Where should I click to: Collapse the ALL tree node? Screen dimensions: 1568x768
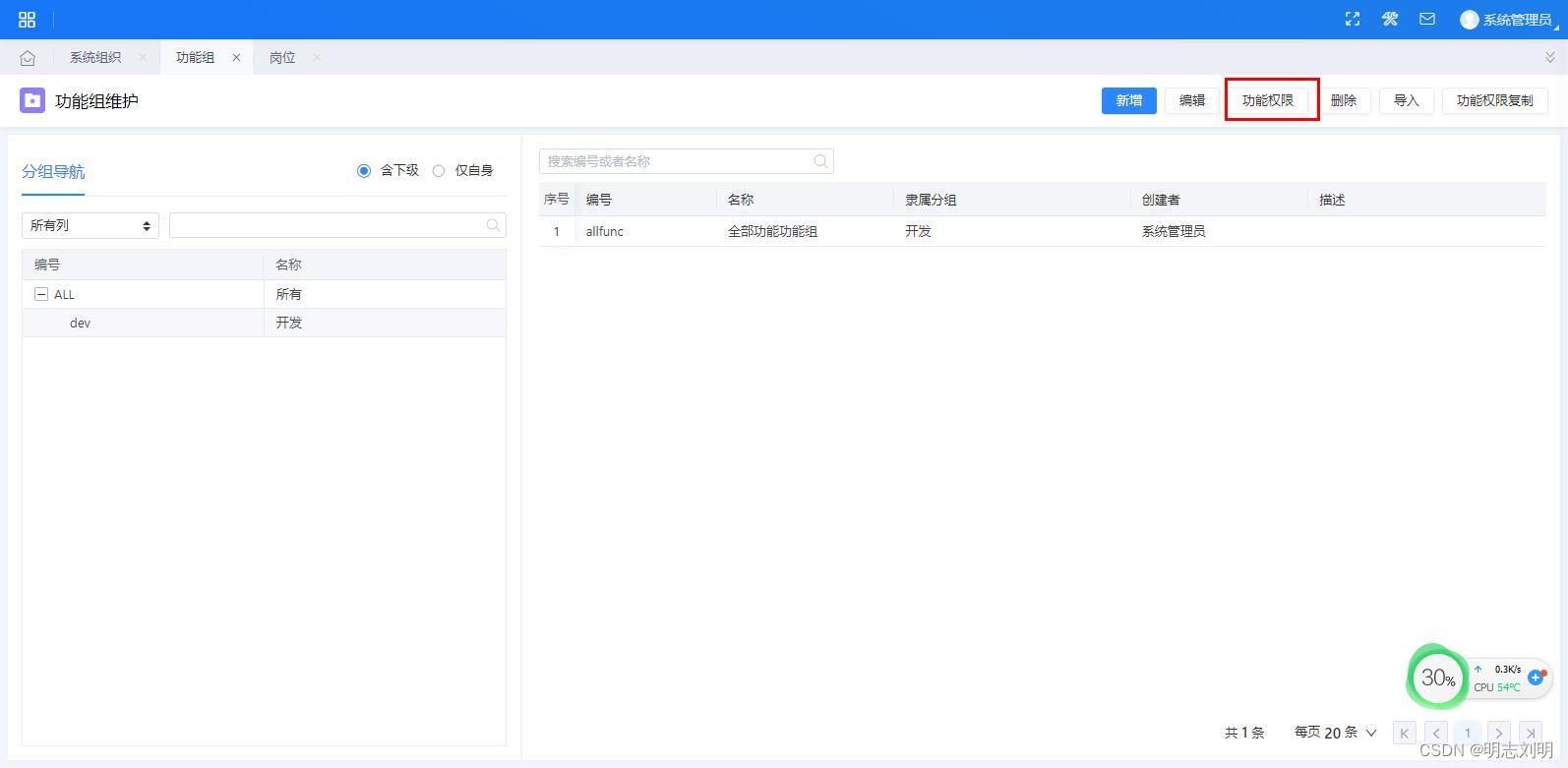(41, 294)
